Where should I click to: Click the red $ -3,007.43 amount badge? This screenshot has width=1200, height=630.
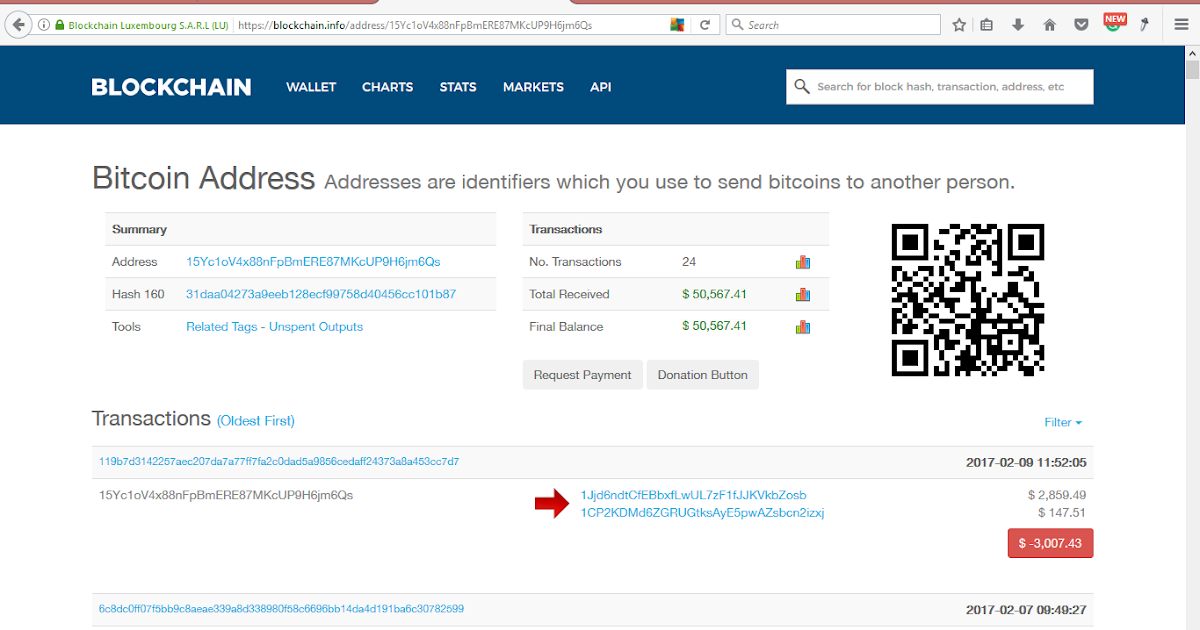[1050, 543]
